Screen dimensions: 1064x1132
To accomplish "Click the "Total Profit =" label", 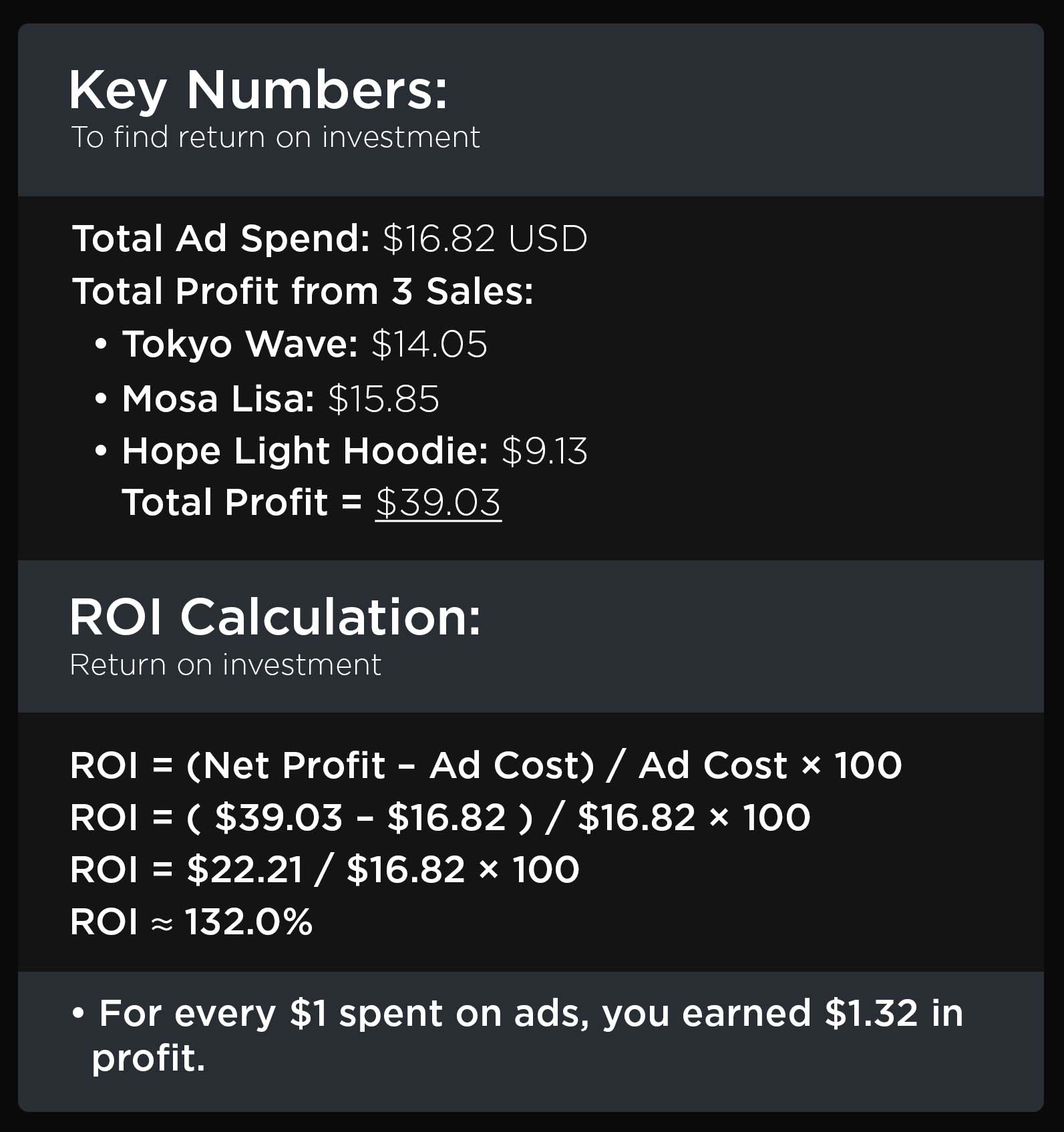I will click(241, 502).
